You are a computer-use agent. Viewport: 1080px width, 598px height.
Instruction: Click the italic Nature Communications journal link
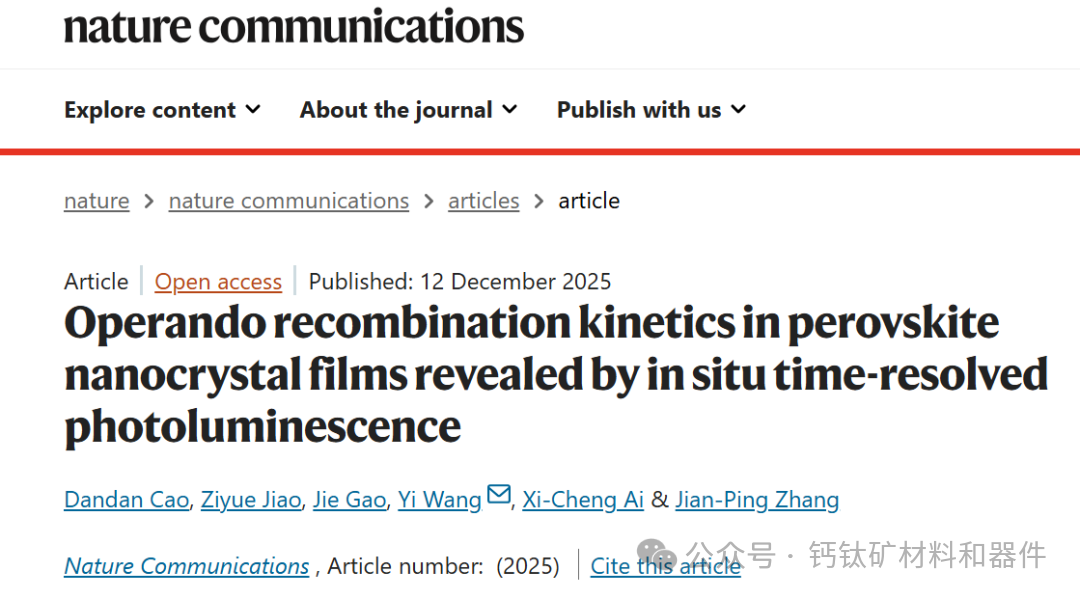(186, 566)
